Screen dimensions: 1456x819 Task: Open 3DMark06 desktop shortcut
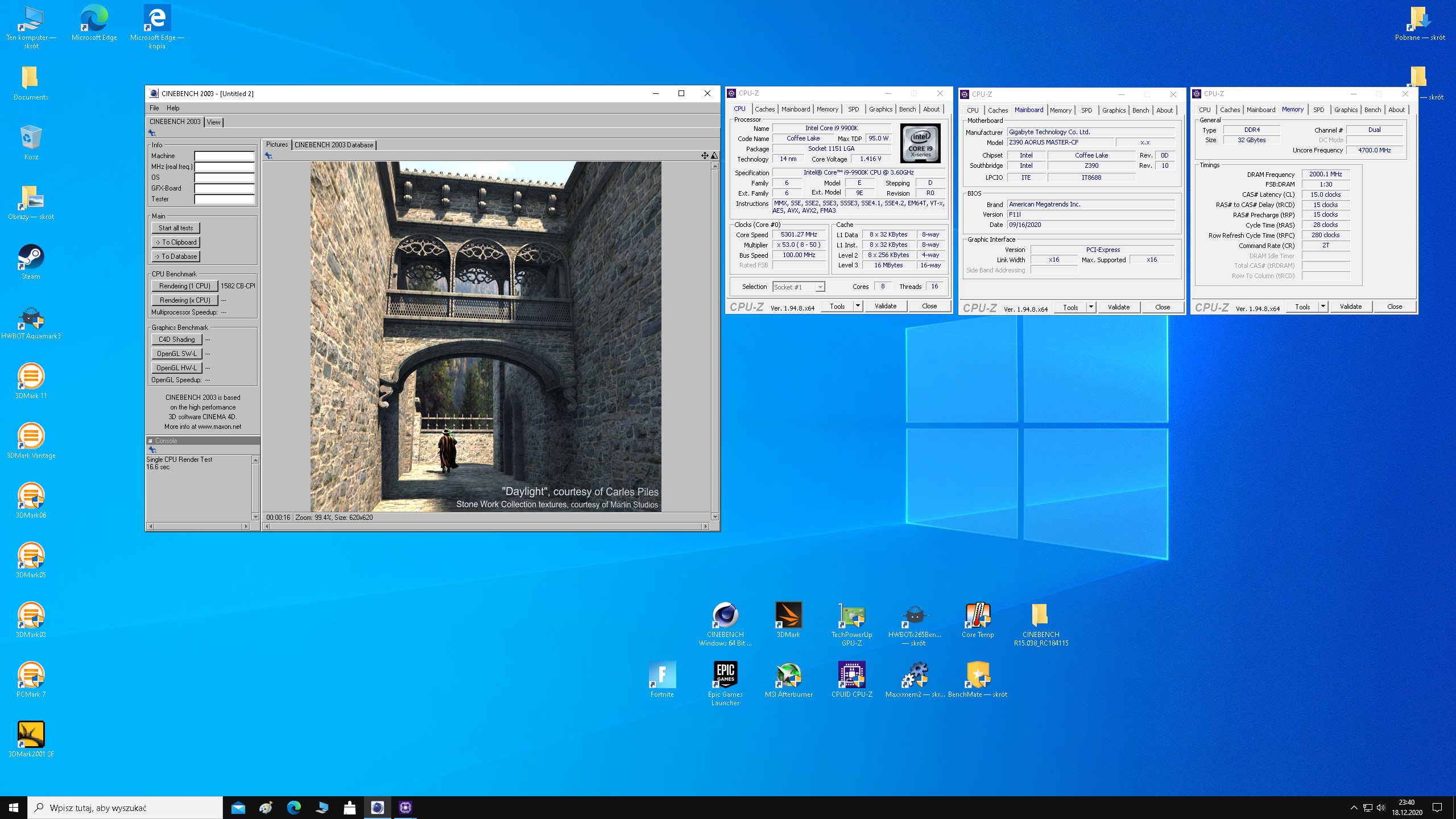tap(31, 501)
